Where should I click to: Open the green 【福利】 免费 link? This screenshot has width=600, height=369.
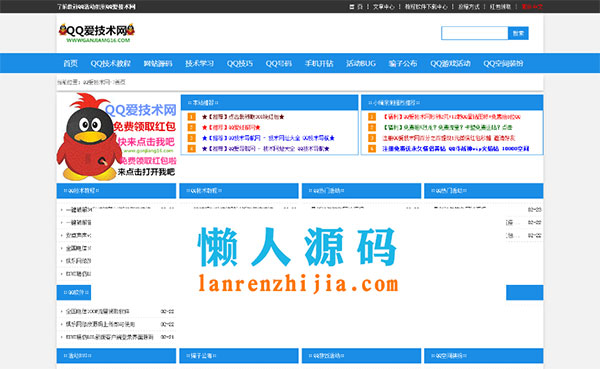click(x=447, y=127)
